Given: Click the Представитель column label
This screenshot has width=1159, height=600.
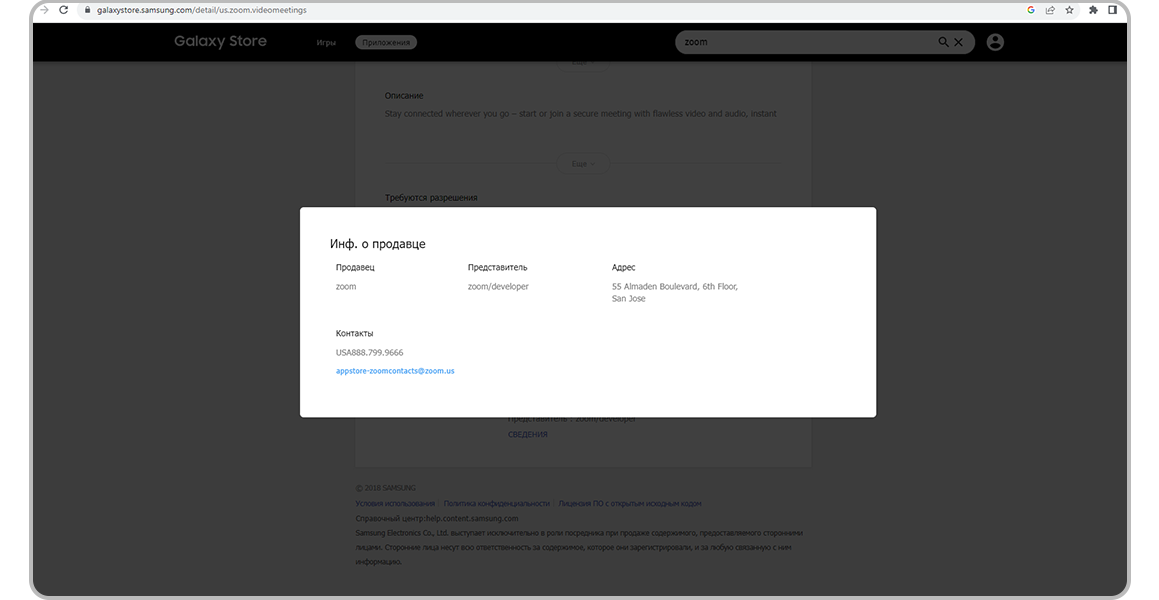Looking at the screenshot, I should [497, 267].
